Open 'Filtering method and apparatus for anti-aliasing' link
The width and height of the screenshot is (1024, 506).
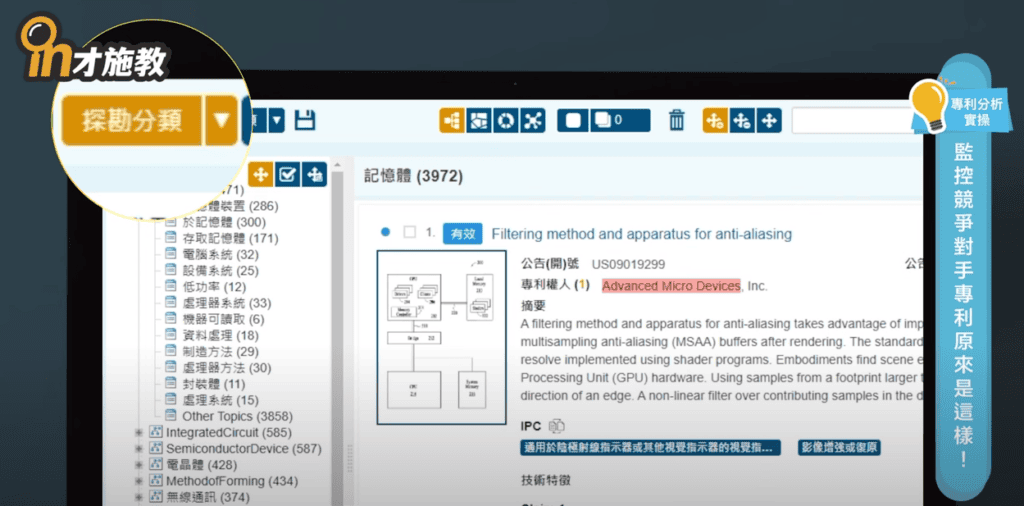[641, 234]
